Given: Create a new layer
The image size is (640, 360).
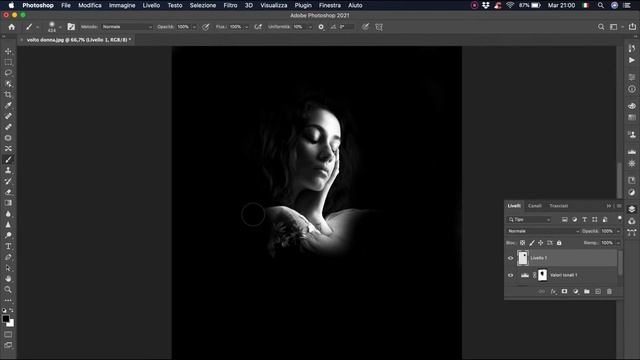Looking at the screenshot, I should (x=598, y=291).
